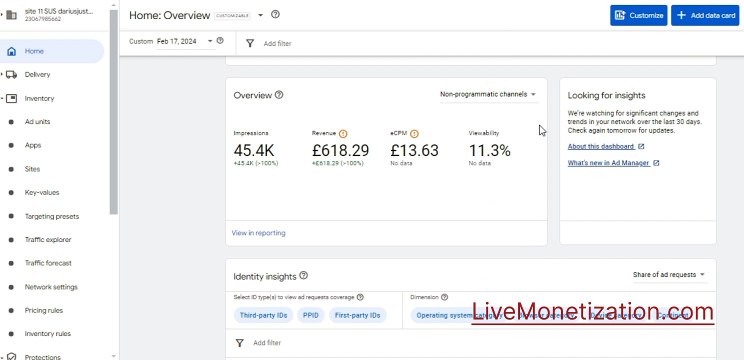
Task: Click the View in reporting link
Action: [259, 233]
